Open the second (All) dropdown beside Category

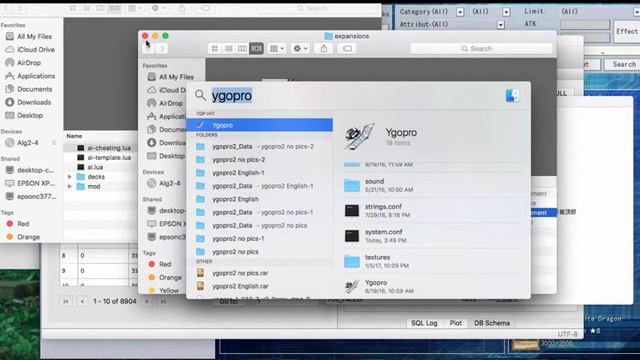click(x=506, y=12)
